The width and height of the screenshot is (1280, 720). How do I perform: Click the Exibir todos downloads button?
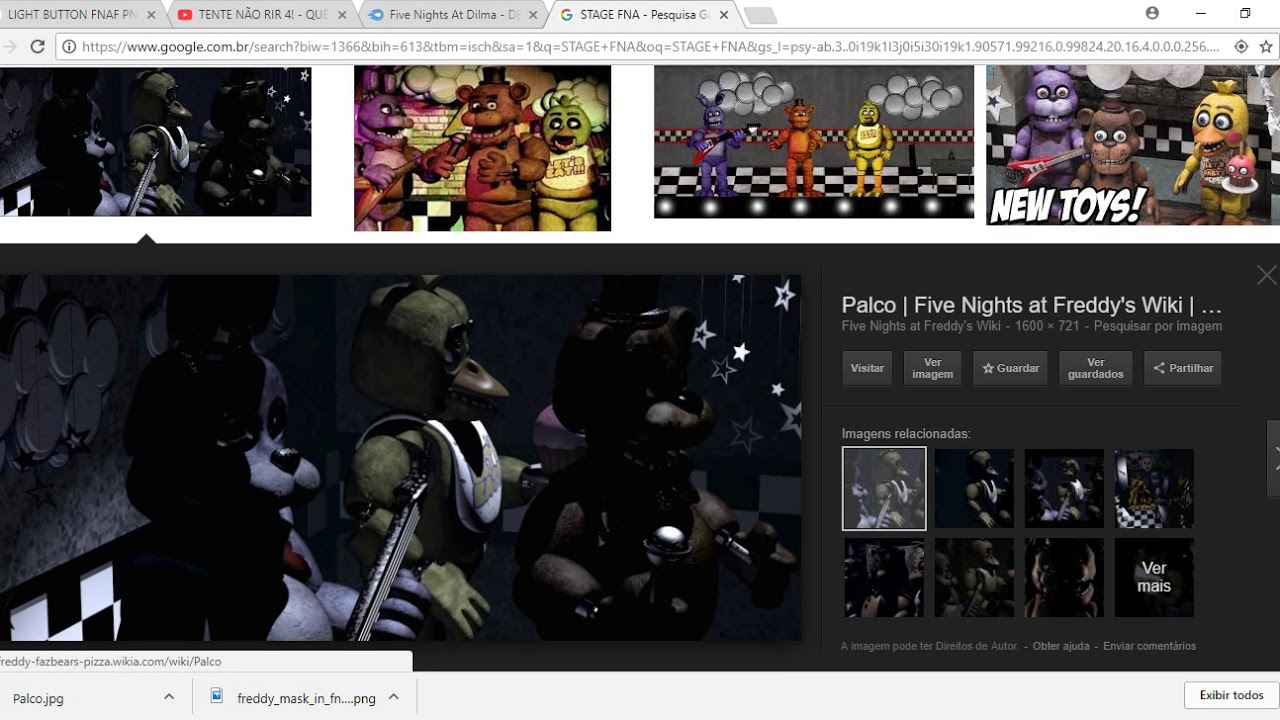tap(1231, 695)
